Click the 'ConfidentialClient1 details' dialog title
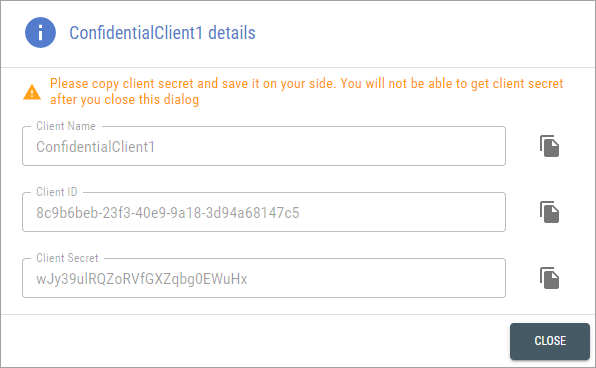 162,33
